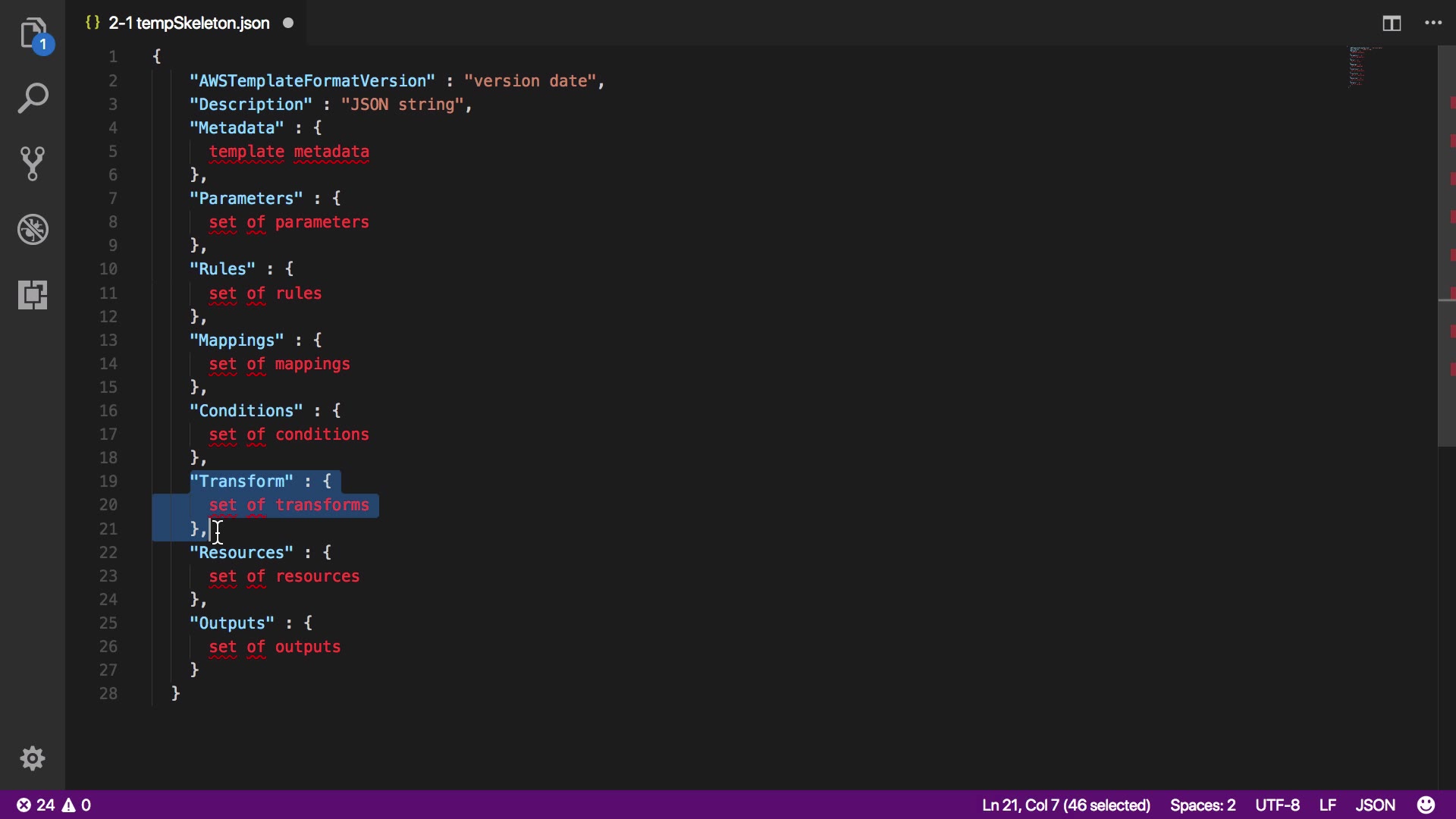
Task: Click the feedback smiley icon
Action: [x=1426, y=805]
